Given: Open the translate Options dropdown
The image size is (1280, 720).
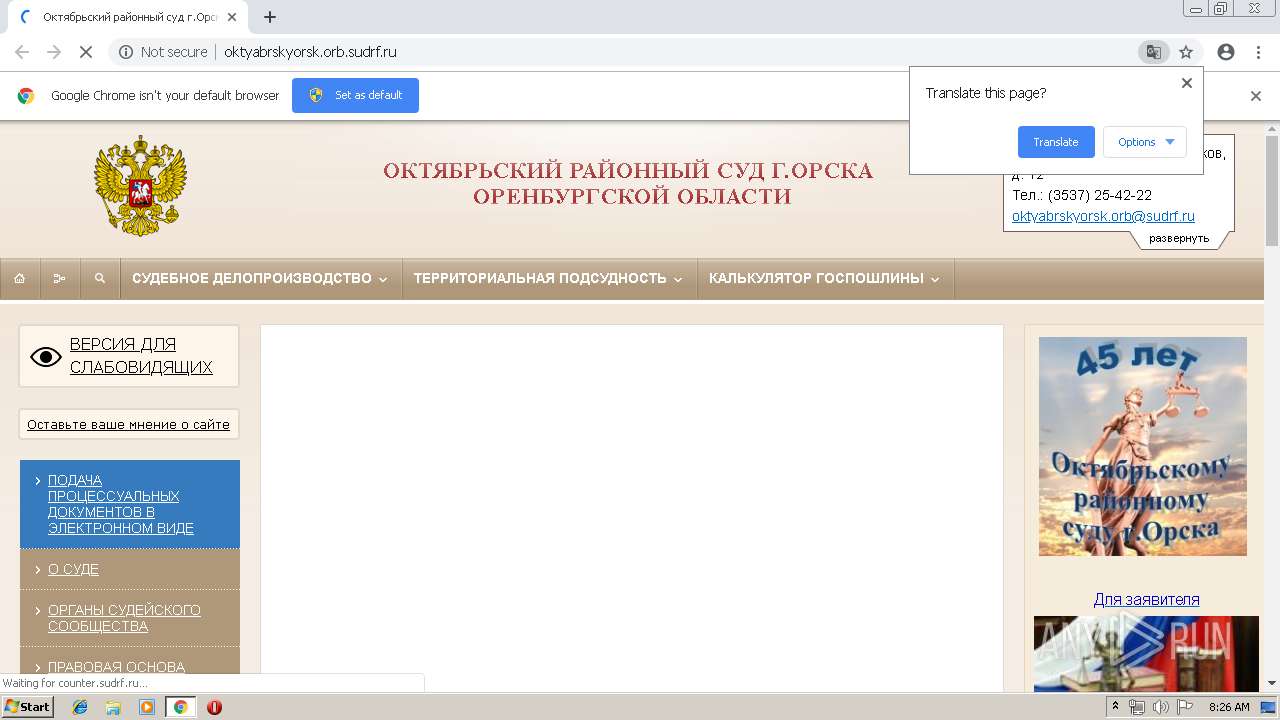Looking at the screenshot, I should click(1145, 142).
